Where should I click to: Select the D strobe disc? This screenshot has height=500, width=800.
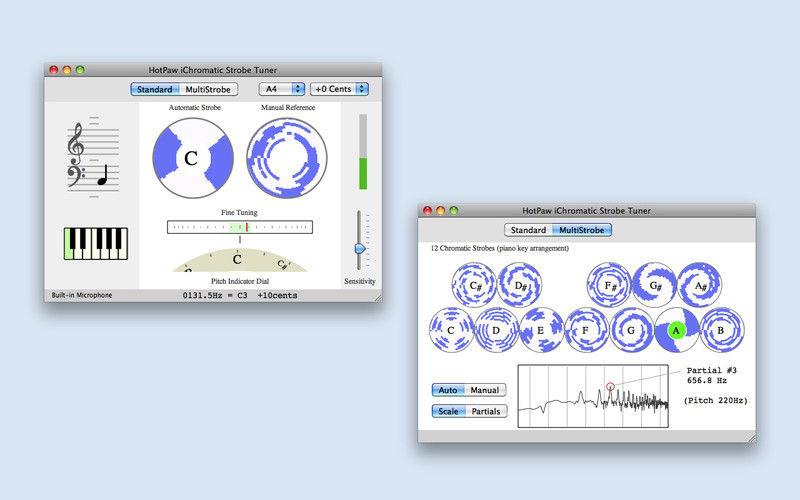(496, 330)
